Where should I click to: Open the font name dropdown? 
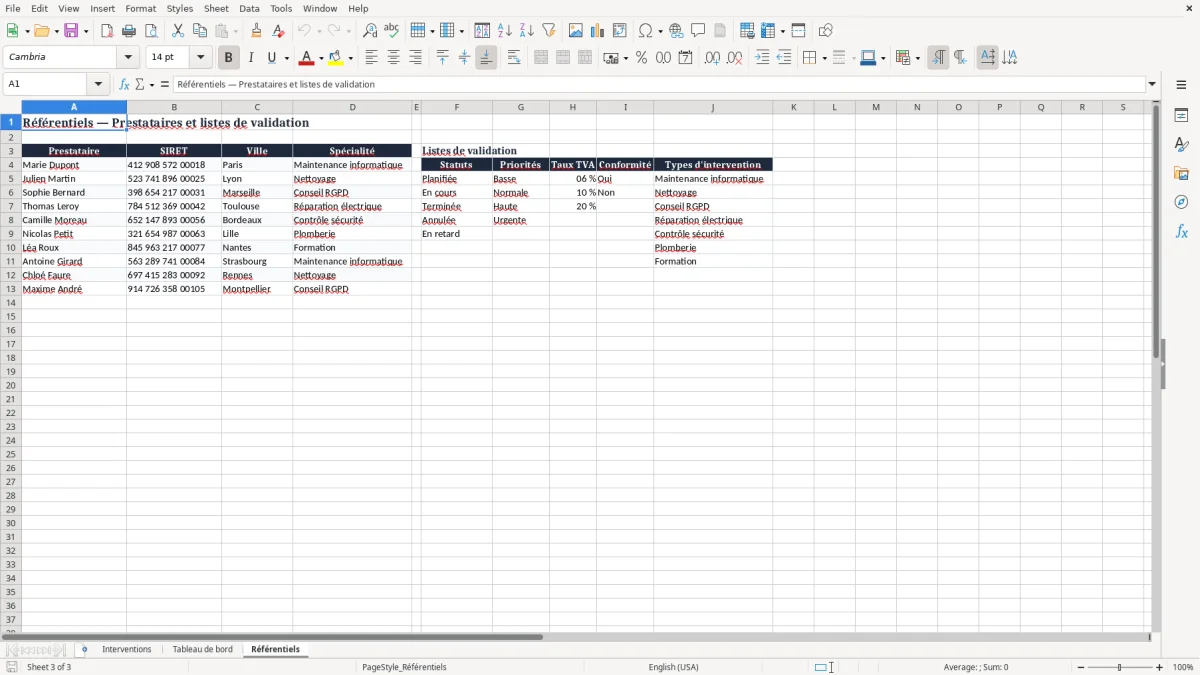click(128, 58)
